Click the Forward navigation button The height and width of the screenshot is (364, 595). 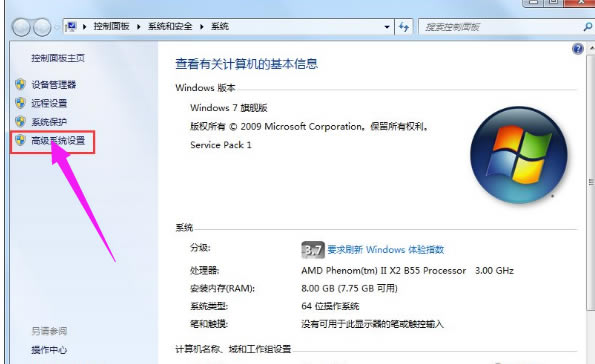coord(41,27)
